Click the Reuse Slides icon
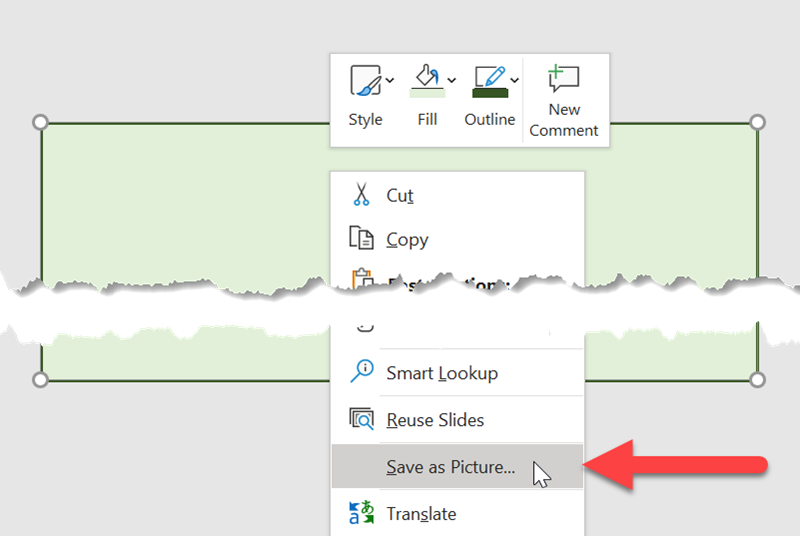The image size is (800, 536). tap(362, 419)
